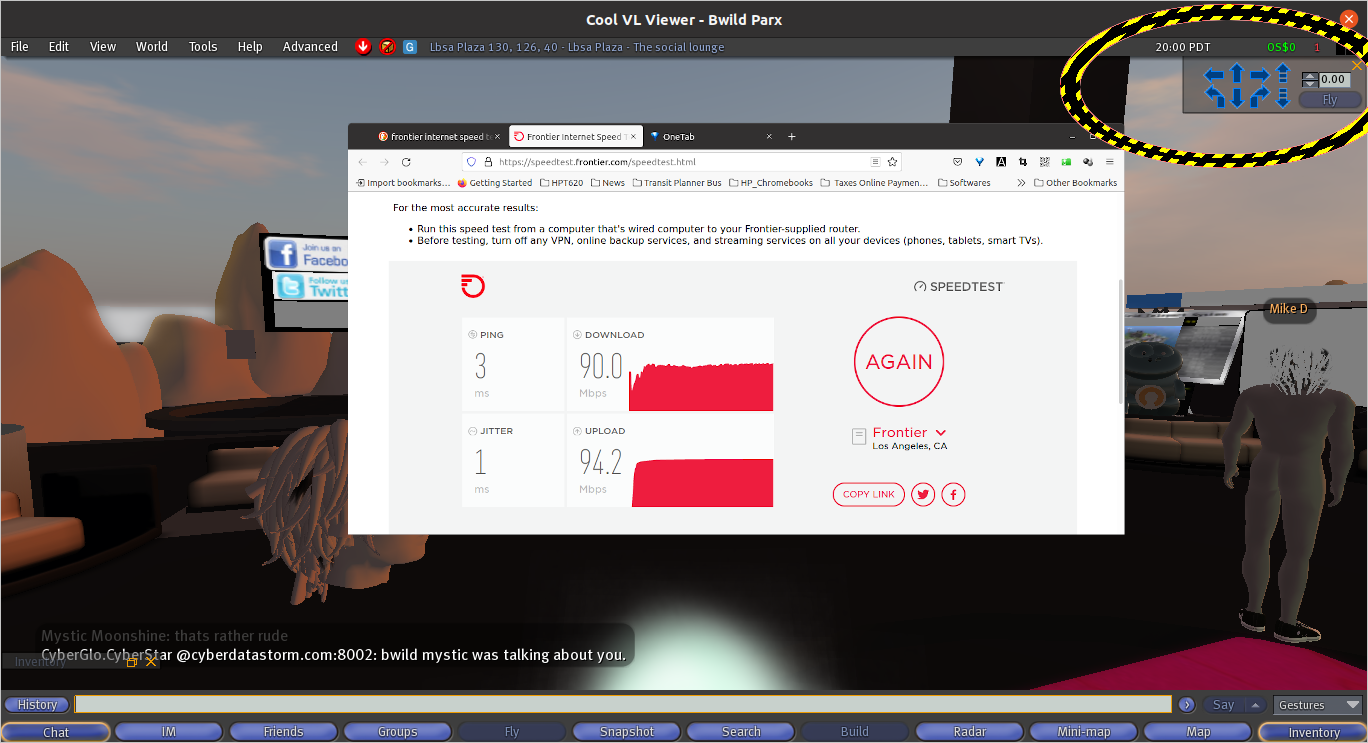Click the Lbsa Plaza location text
Viewport: 1368px width, 743px height.
pyautogui.click(x=577, y=47)
